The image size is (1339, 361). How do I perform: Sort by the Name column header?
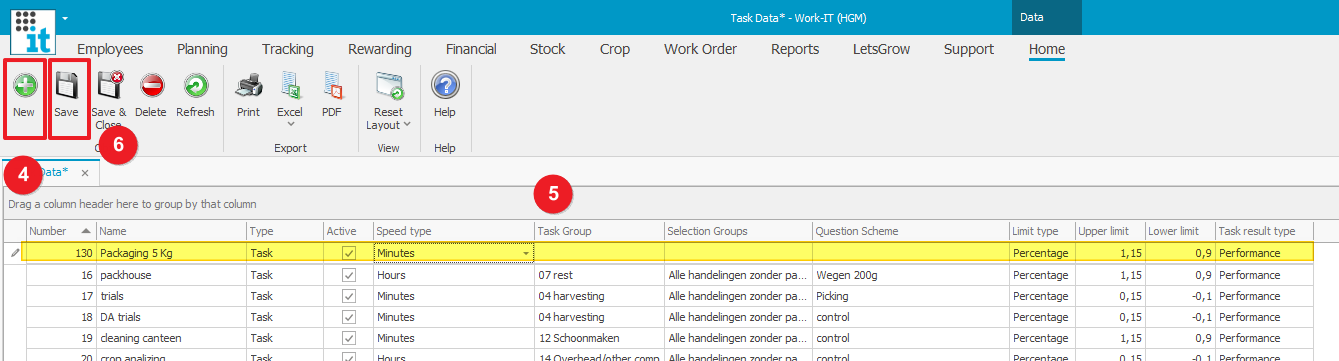tap(171, 231)
